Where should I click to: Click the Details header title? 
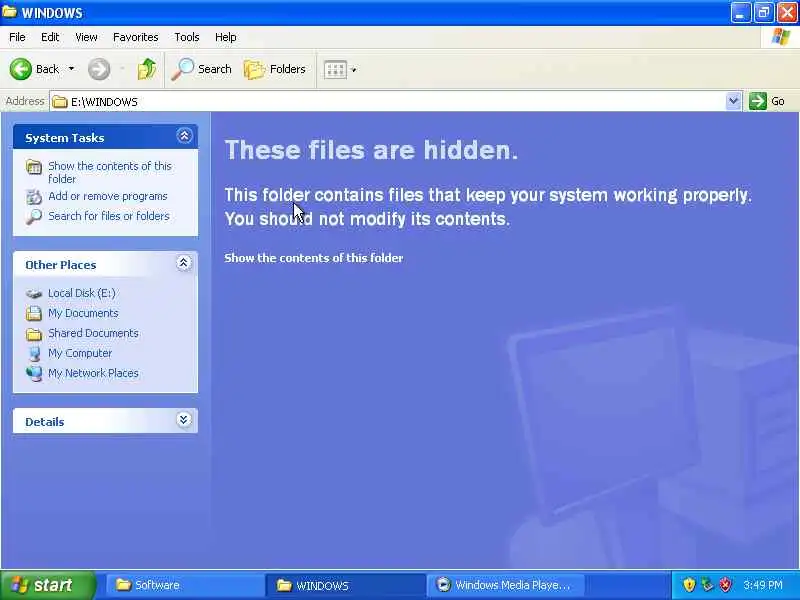coord(45,422)
